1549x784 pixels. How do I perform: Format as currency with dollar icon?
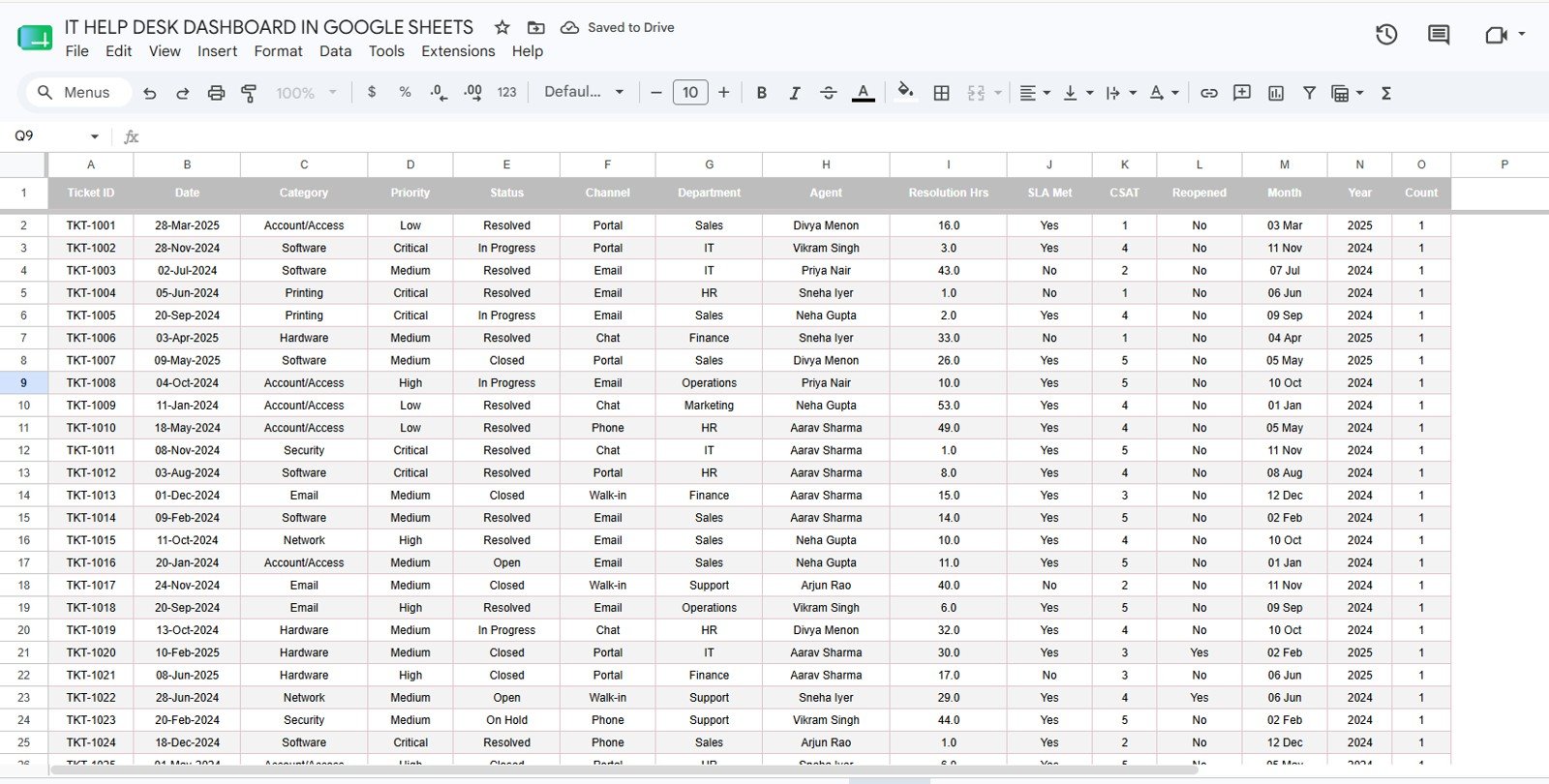pyautogui.click(x=372, y=92)
